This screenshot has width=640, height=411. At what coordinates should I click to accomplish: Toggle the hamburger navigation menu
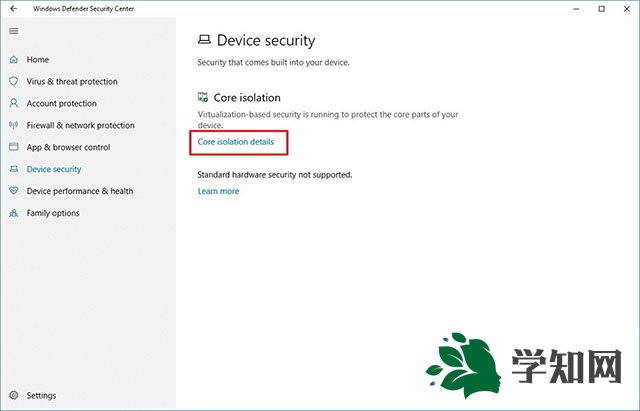click(x=13, y=31)
